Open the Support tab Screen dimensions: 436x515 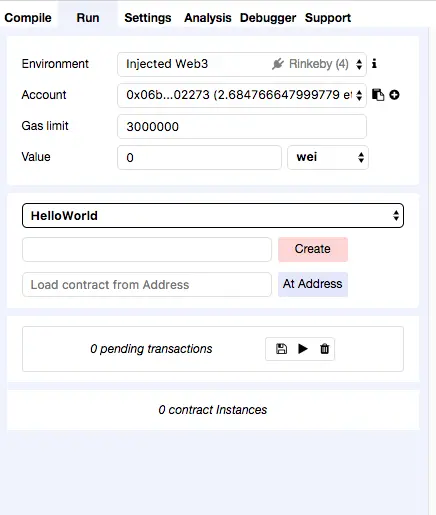[328, 18]
